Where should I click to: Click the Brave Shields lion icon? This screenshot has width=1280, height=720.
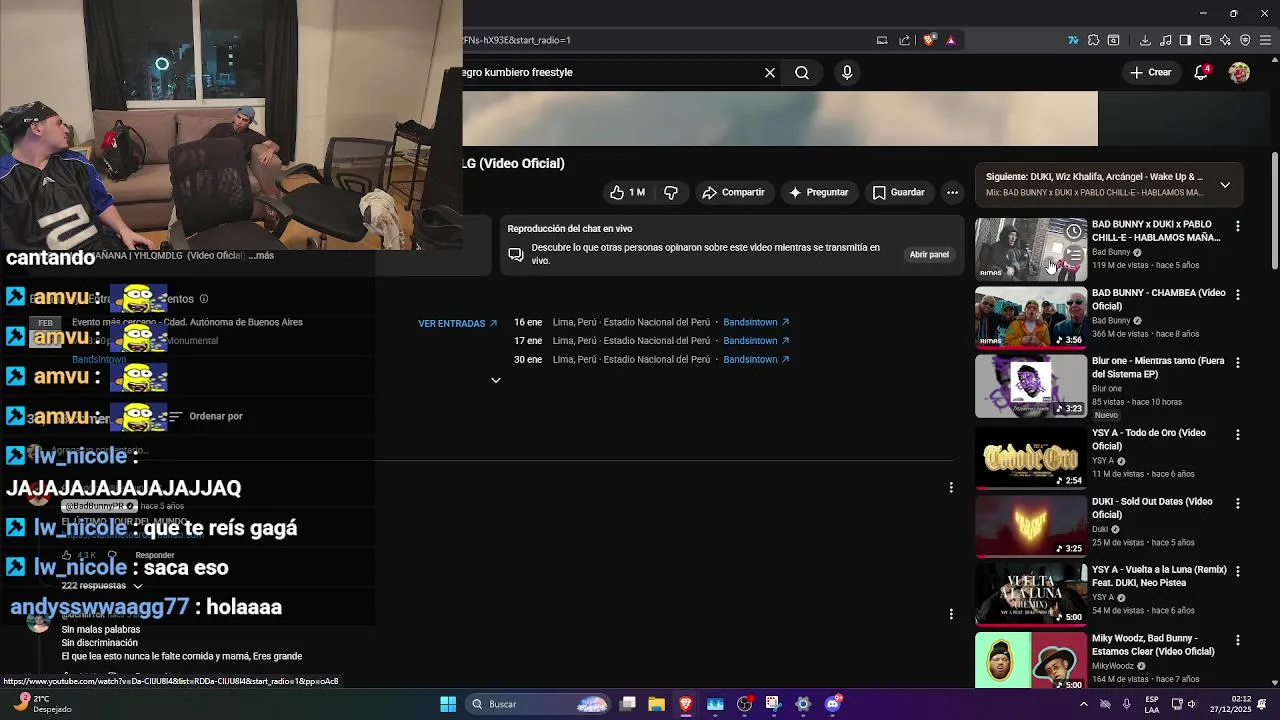coord(929,40)
